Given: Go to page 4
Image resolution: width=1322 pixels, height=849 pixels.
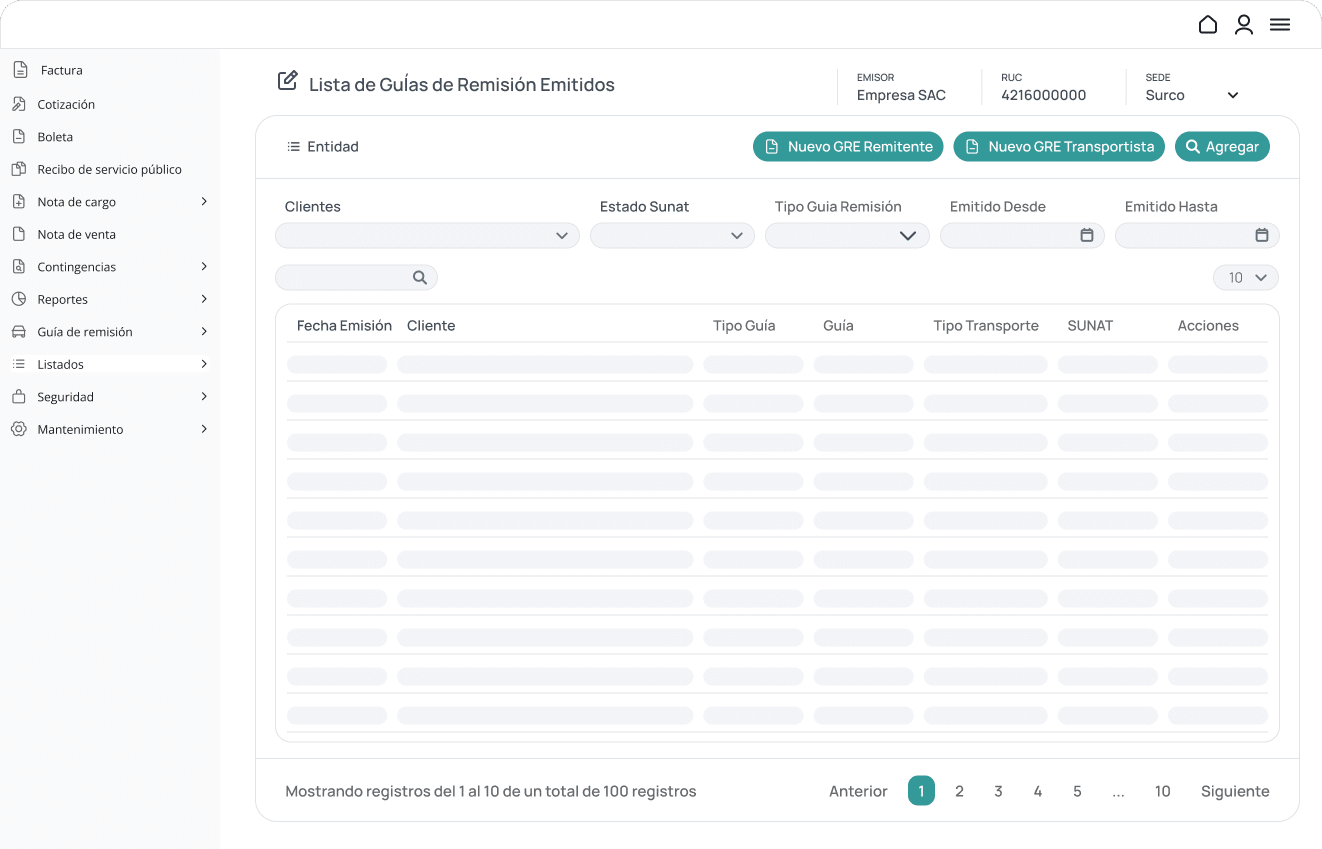Looking at the screenshot, I should tap(1038, 791).
